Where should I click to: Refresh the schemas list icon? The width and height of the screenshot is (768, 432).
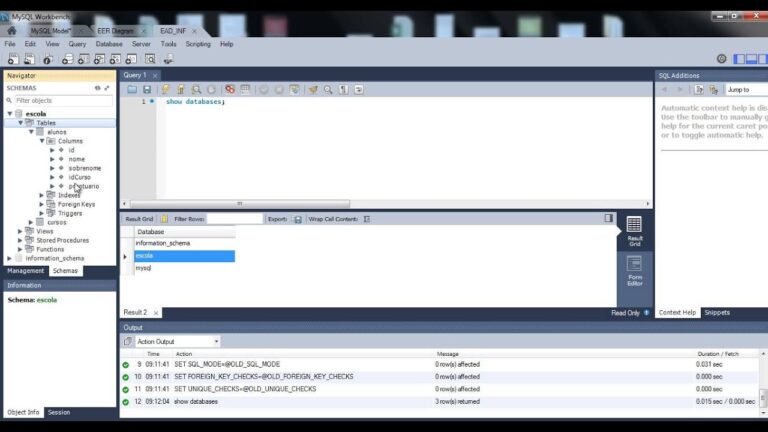pyautogui.click(x=97, y=88)
